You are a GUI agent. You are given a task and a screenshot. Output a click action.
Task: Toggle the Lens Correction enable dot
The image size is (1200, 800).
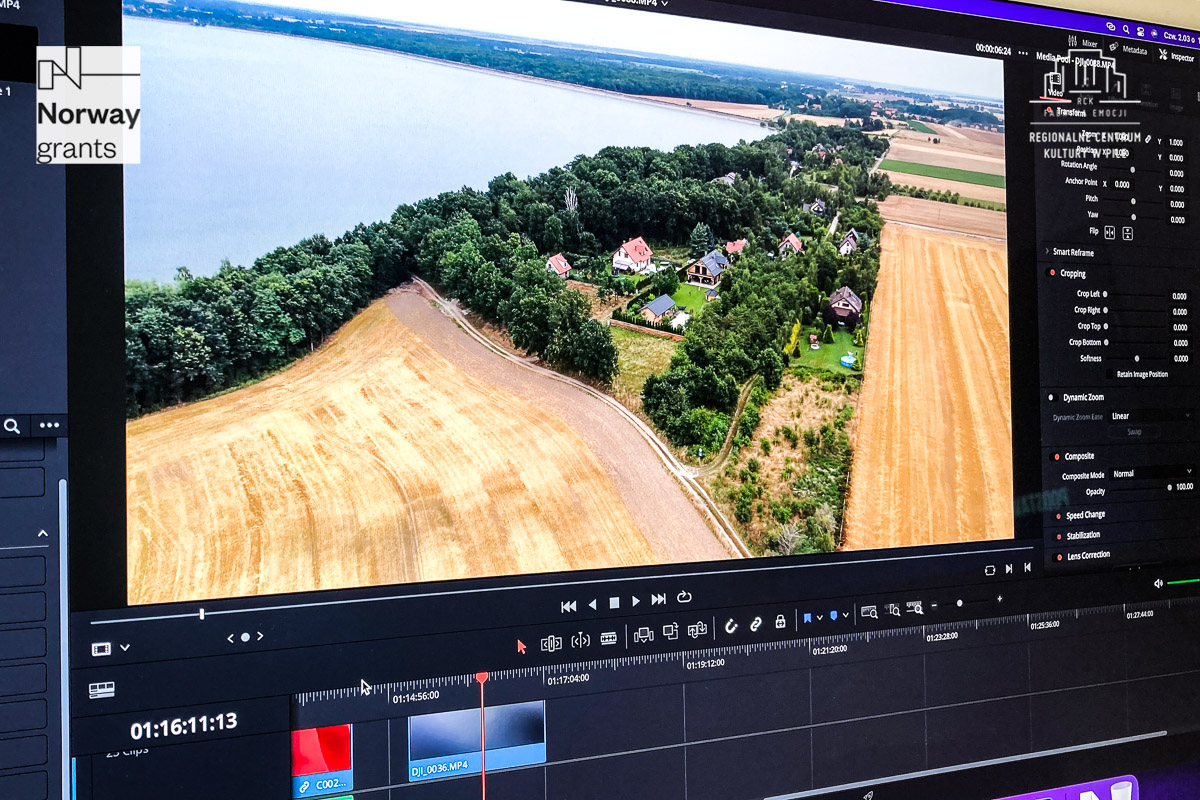pos(1059,555)
